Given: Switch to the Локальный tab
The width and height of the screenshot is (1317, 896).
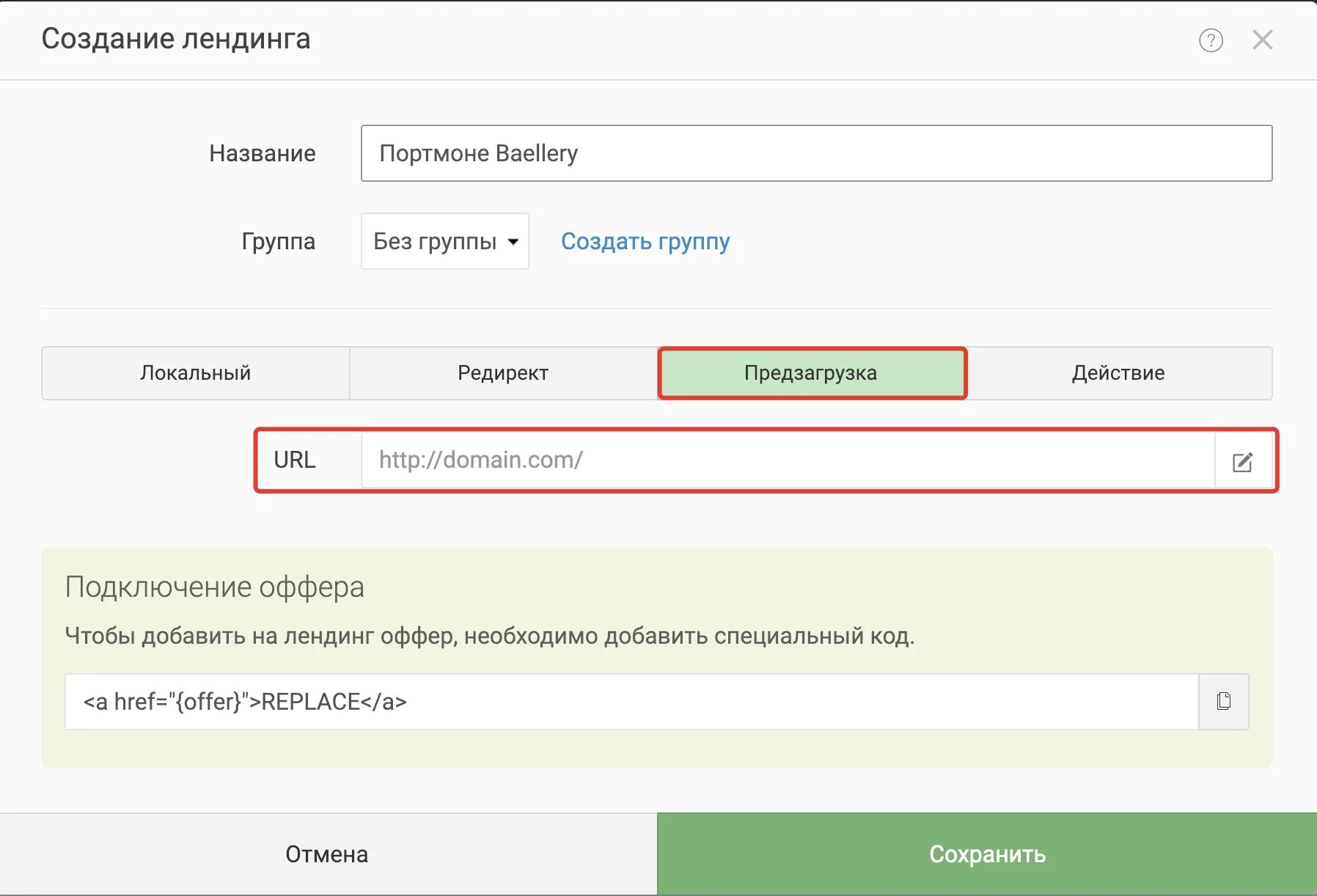Looking at the screenshot, I should [x=196, y=373].
